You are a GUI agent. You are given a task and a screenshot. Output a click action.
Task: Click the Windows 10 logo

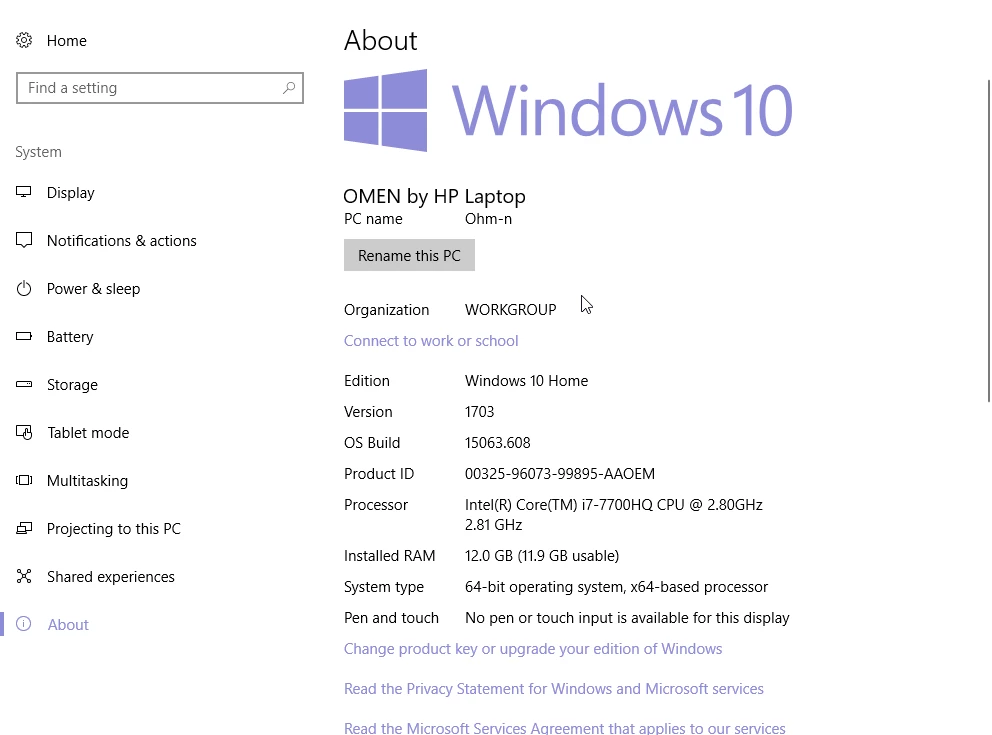(568, 111)
